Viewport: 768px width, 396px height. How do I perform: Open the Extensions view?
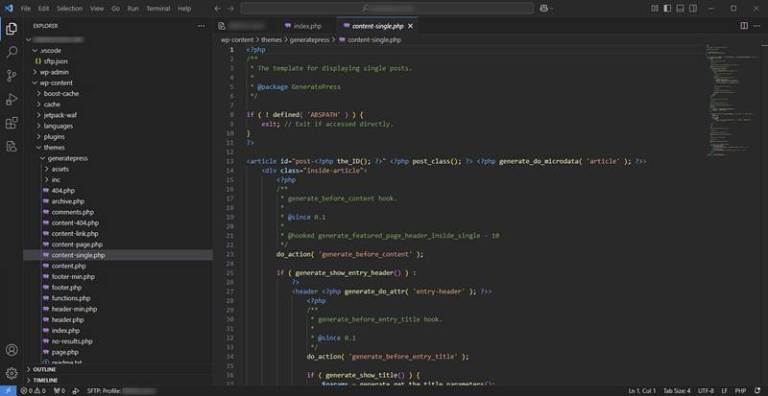pos(11,123)
